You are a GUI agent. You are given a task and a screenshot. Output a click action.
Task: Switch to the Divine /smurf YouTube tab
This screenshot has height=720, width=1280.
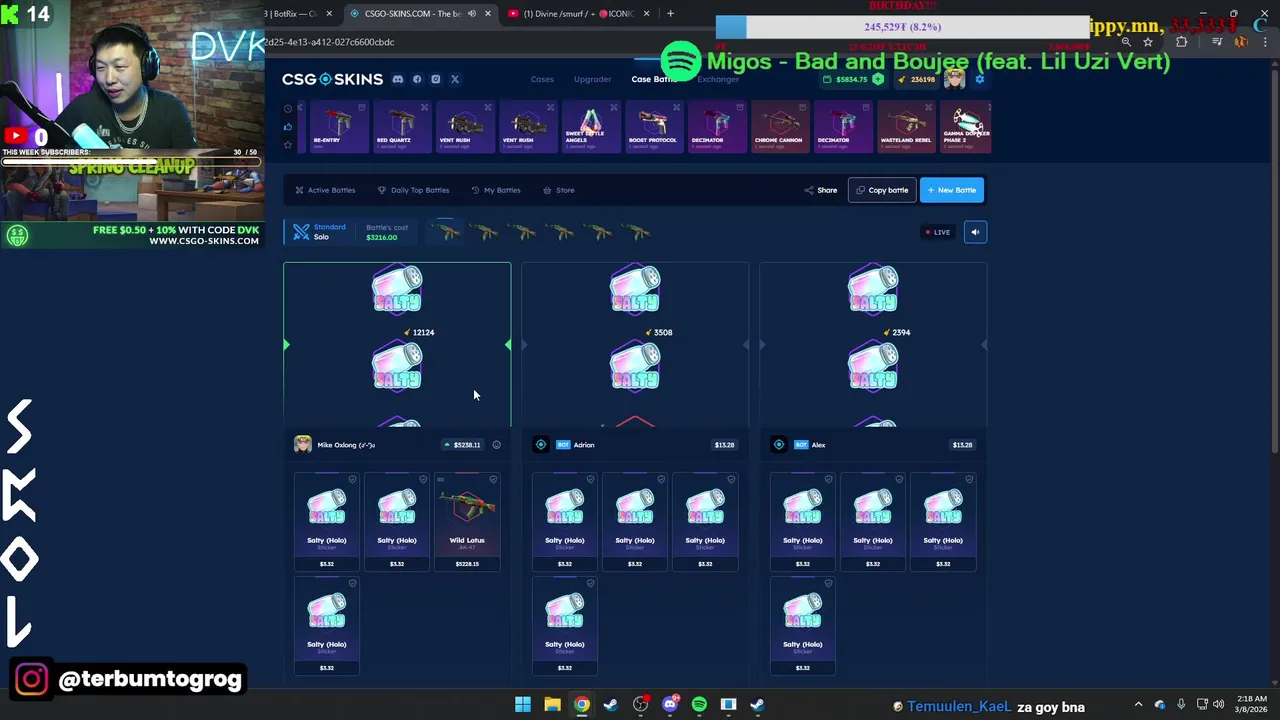pyautogui.click(x=577, y=14)
